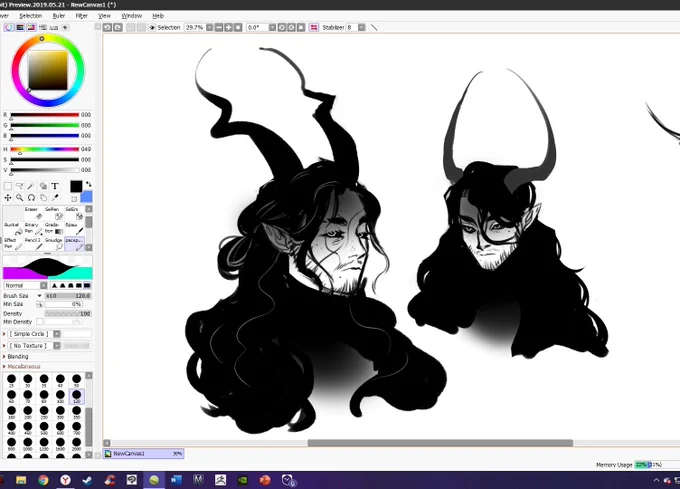Click the zoom out minus button

tap(219, 27)
